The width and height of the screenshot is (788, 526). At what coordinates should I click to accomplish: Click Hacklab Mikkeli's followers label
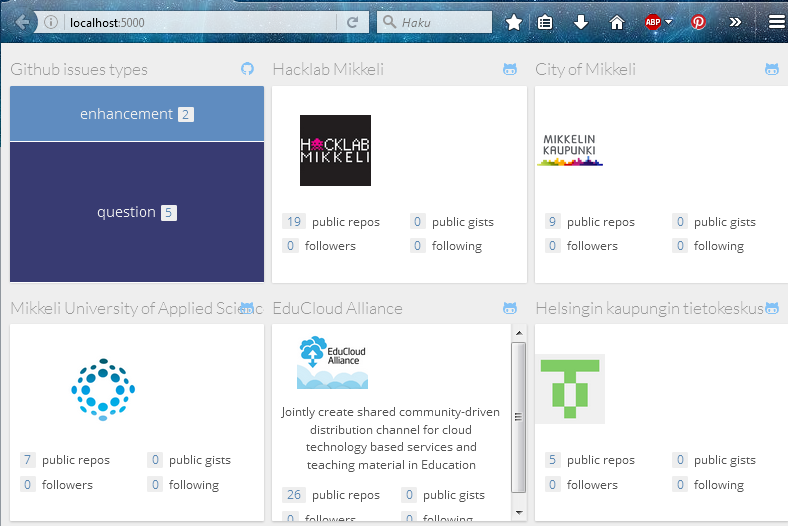tap(330, 246)
